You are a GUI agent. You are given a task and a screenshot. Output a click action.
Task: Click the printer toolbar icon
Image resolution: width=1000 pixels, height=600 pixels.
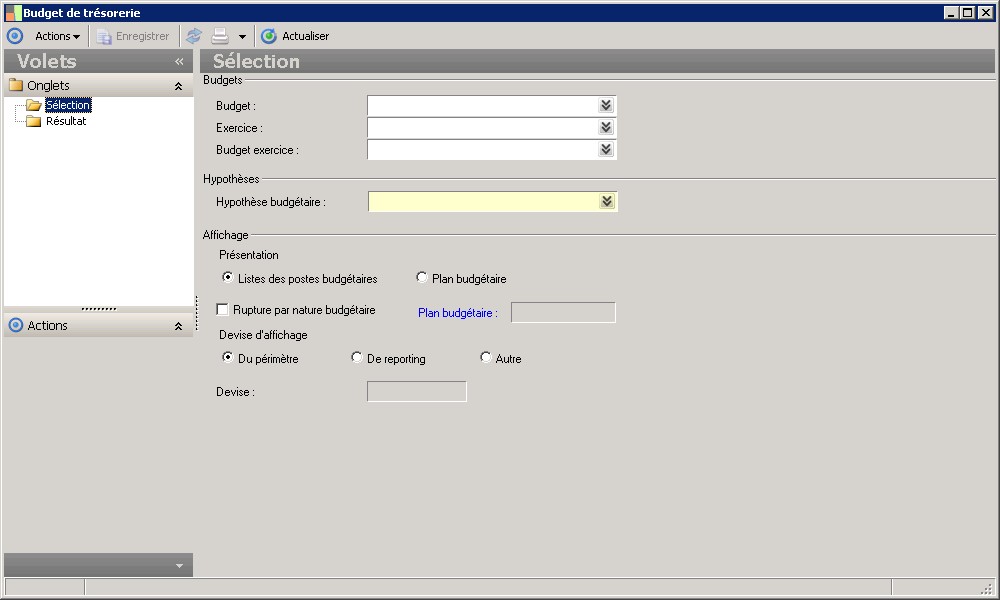(220, 36)
